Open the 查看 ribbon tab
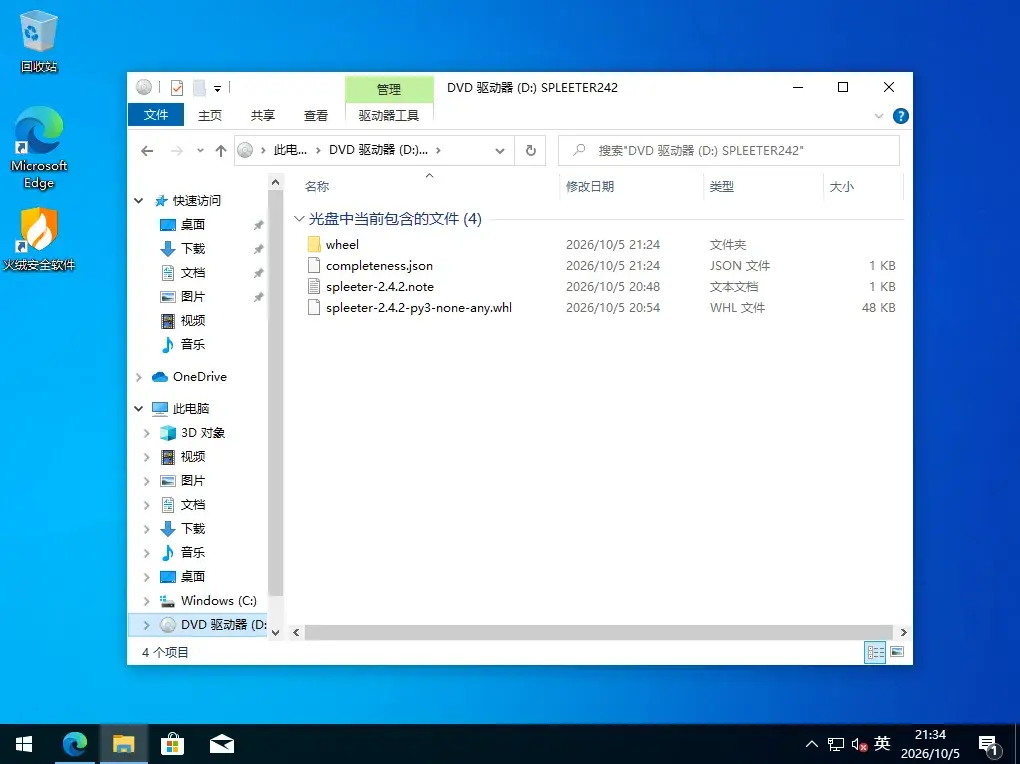 click(315, 115)
